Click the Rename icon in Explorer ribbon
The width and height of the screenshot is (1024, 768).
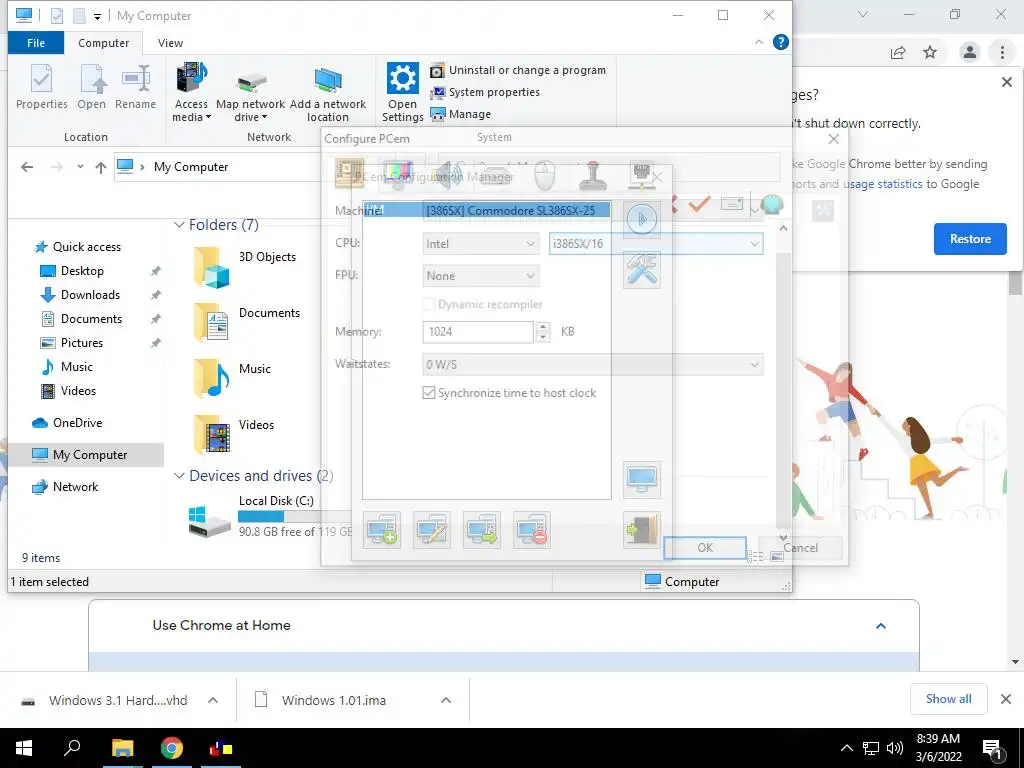[135, 87]
